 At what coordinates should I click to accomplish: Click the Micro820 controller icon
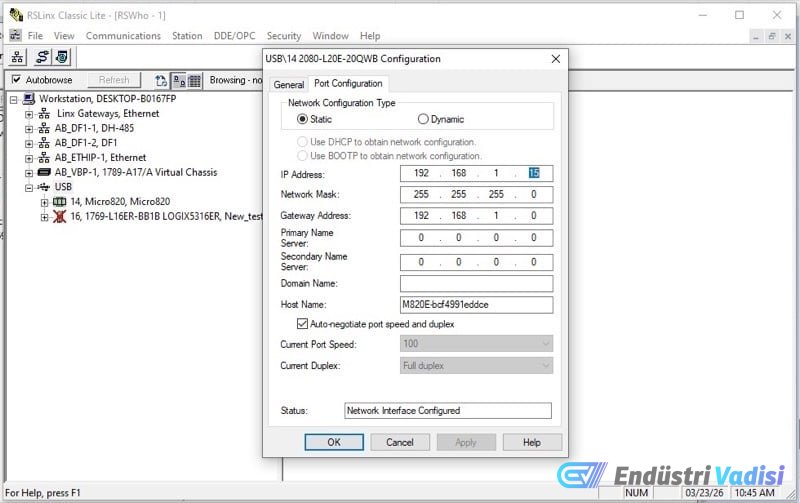pyautogui.click(x=60, y=202)
